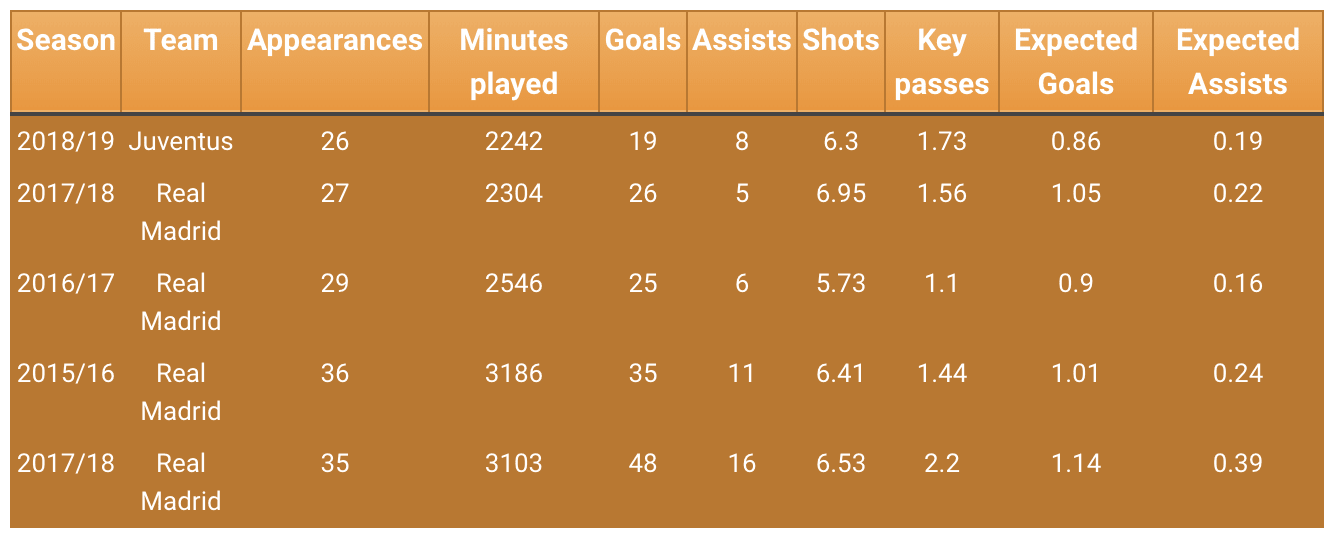Select the Assists column header

742,41
